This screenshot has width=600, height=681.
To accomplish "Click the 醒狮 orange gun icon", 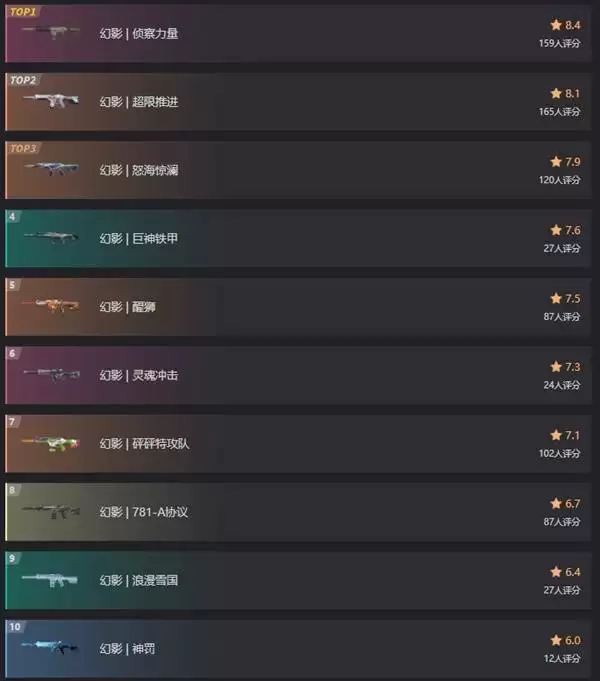I will [x=51, y=305].
